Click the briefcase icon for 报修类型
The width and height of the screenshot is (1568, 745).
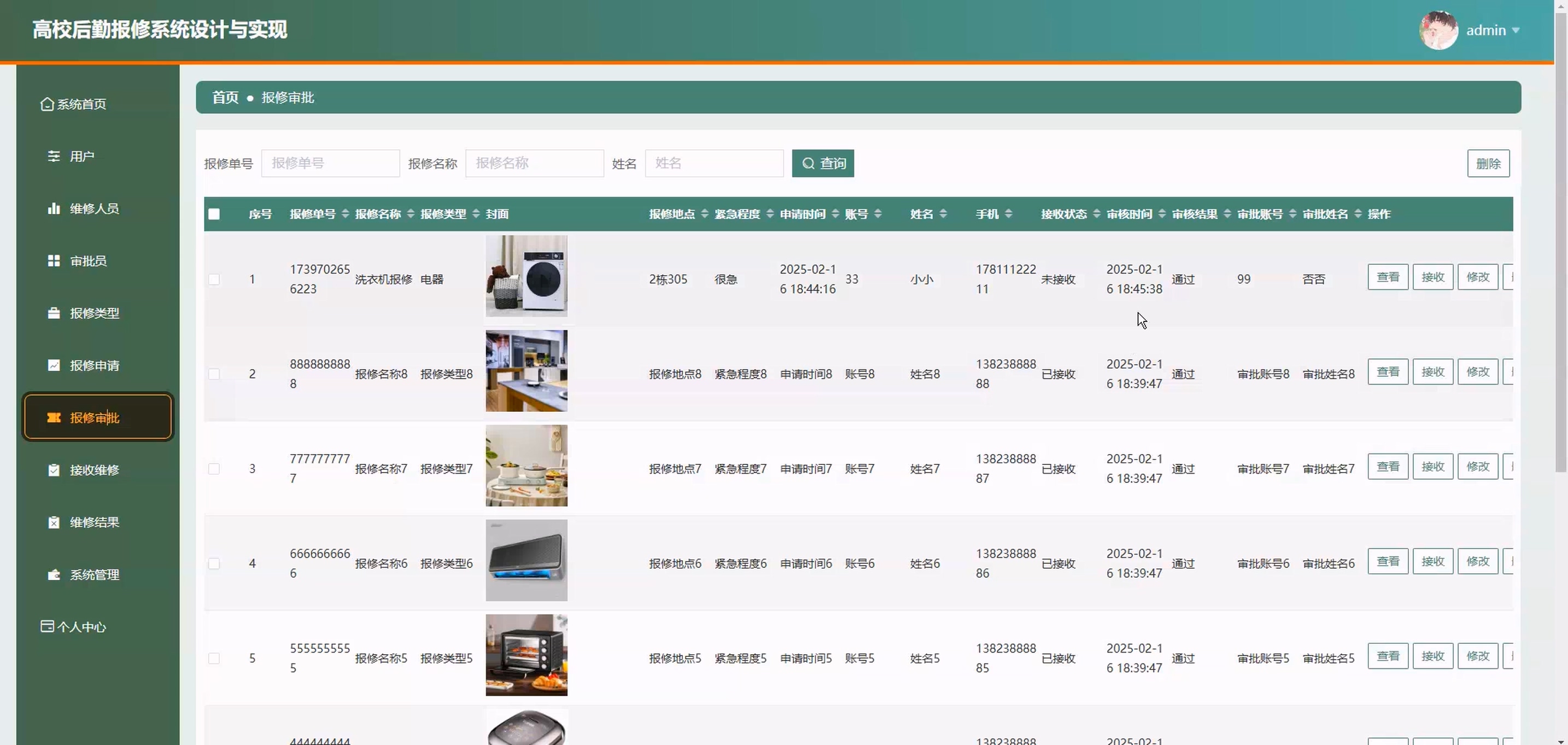54,313
